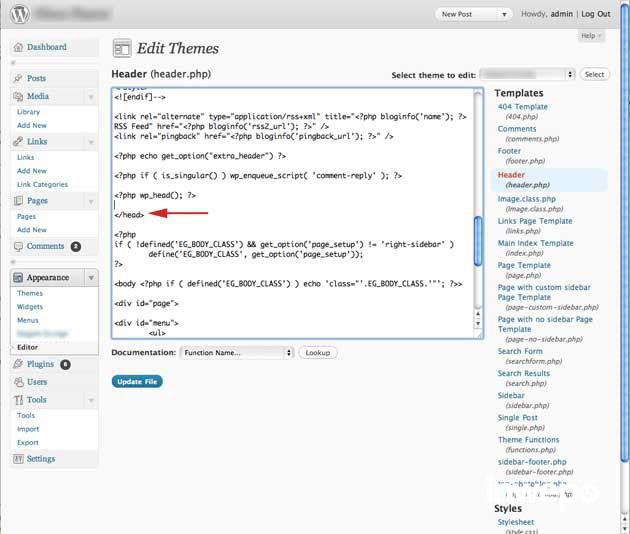
Task: Click the admin profile link
Action: (x=561, y=14)
